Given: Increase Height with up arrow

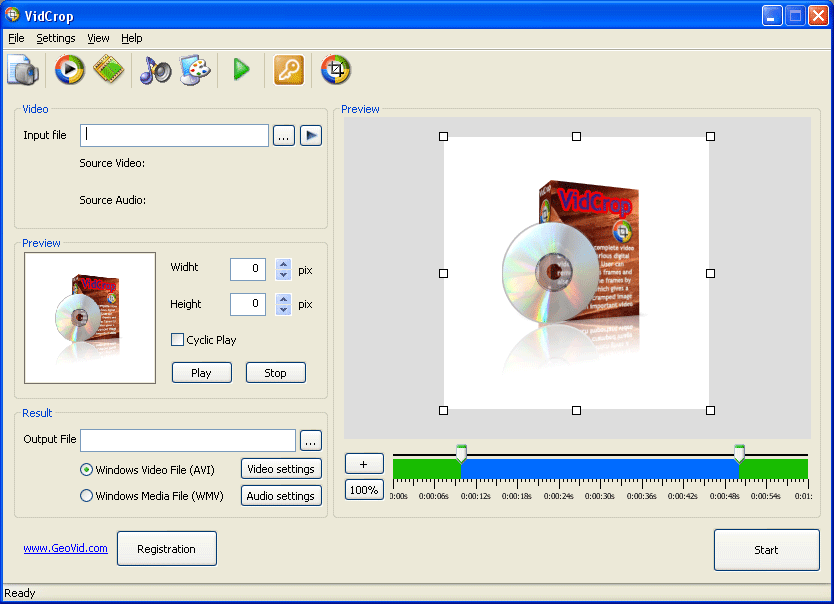Looking at the screenshot, I should 283,299.
